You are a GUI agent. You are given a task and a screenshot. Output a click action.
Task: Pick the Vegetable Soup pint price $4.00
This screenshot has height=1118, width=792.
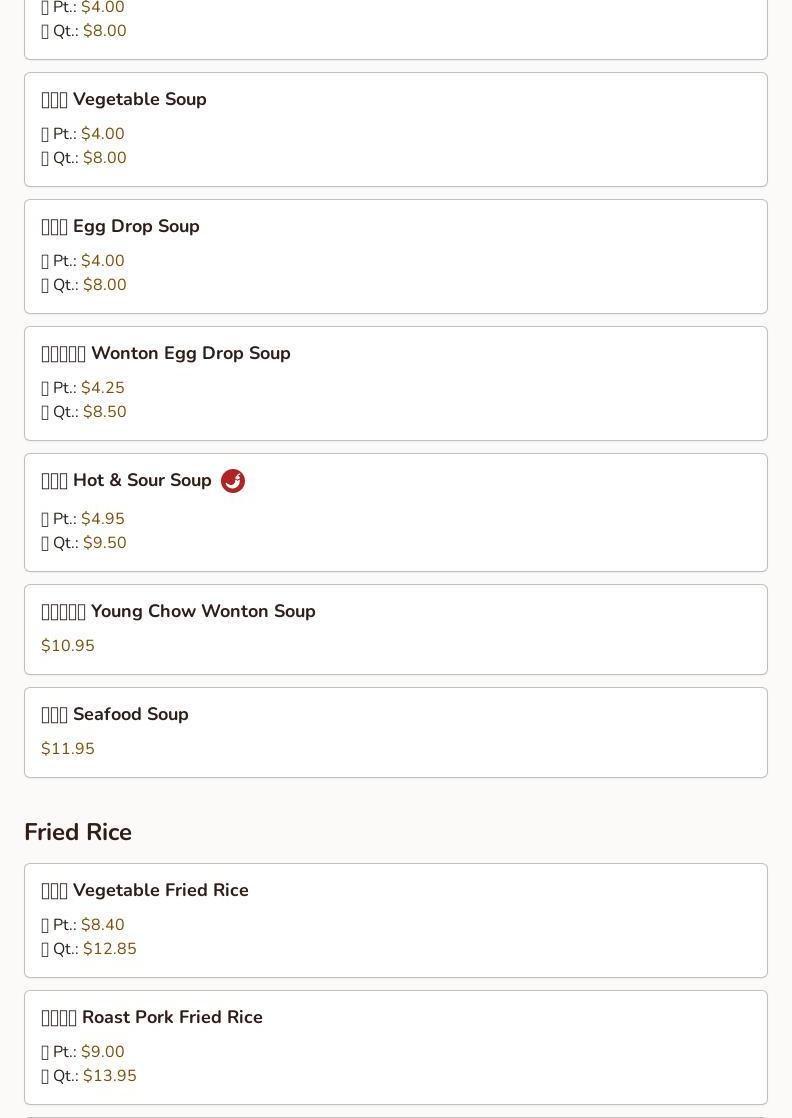pos(102,134)
